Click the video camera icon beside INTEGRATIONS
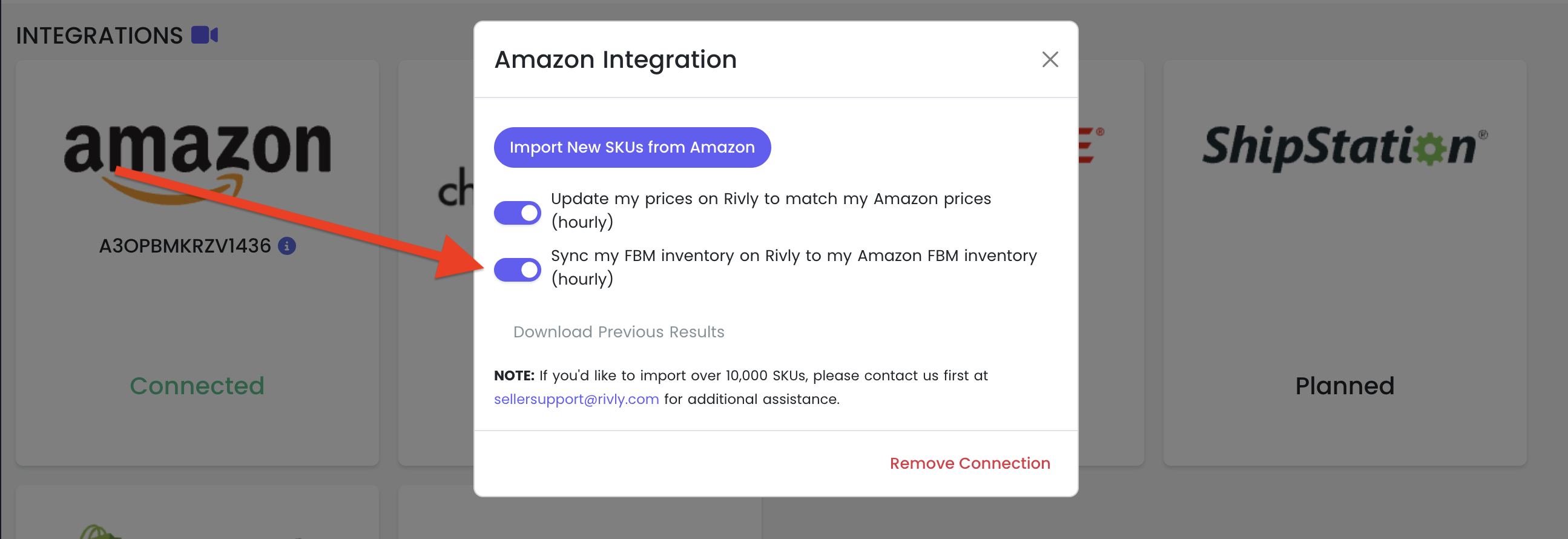Image resolution: width=1568 pixels, height=539 pixels. 205,35
